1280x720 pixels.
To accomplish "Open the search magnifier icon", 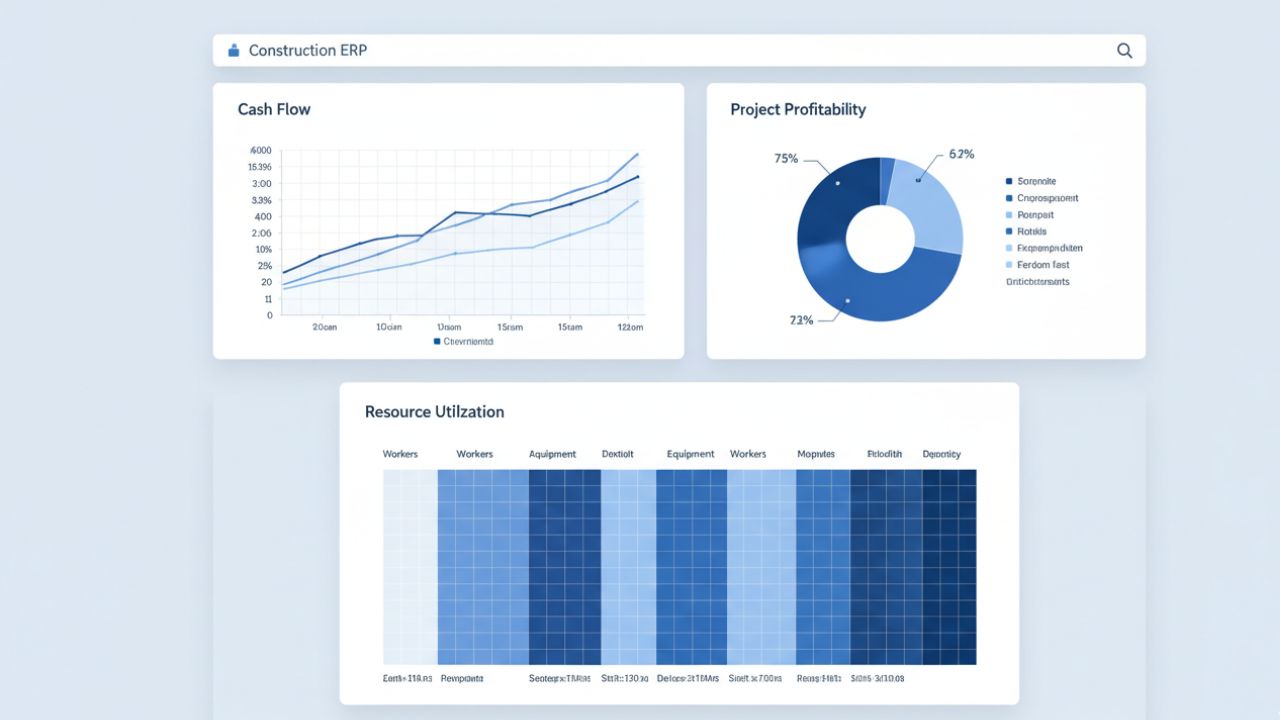I will click(1124, 49).
